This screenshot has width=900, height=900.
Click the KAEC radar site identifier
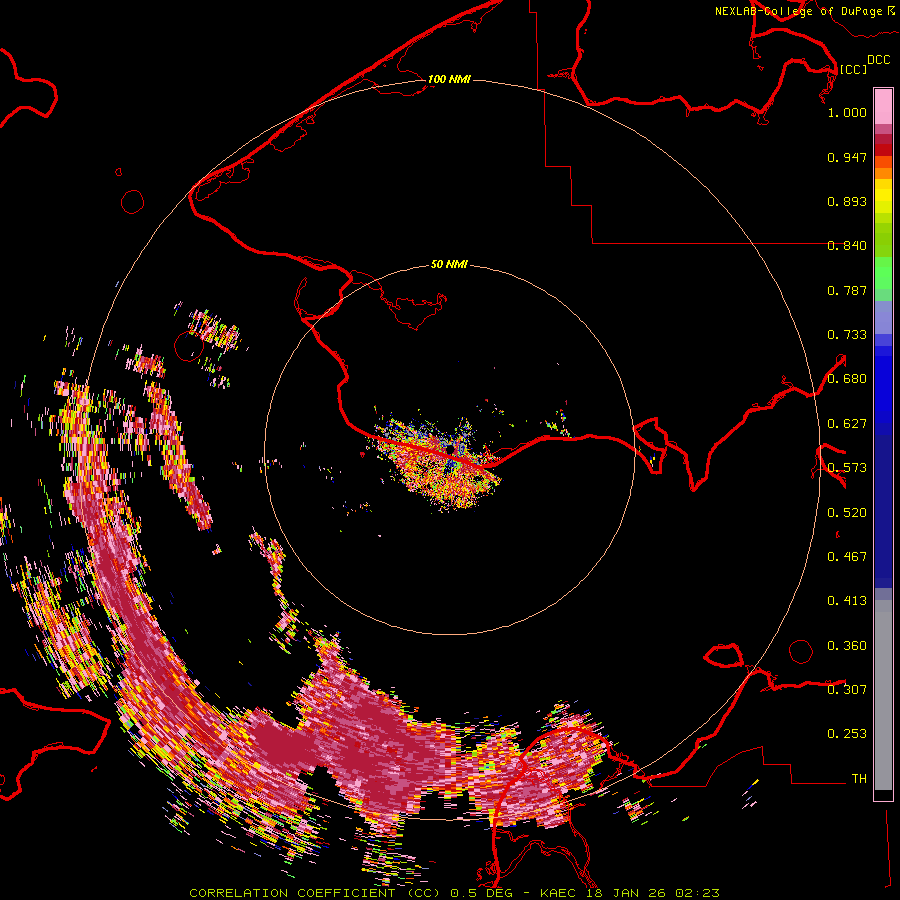coord(560,893)
